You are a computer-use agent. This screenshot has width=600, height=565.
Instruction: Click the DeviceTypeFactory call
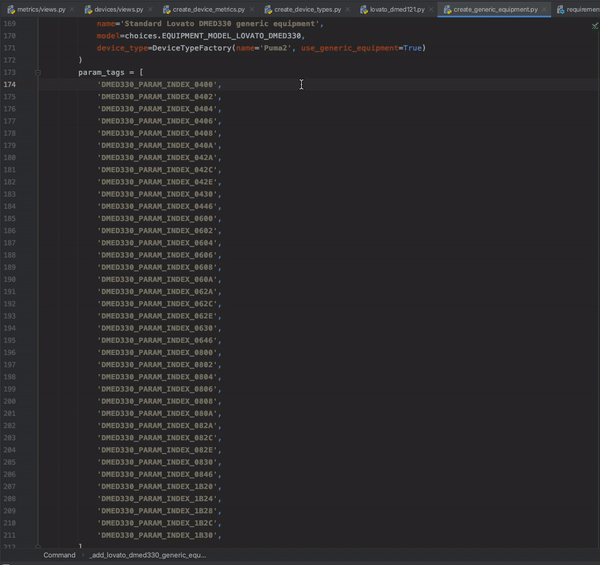point(192,48)
